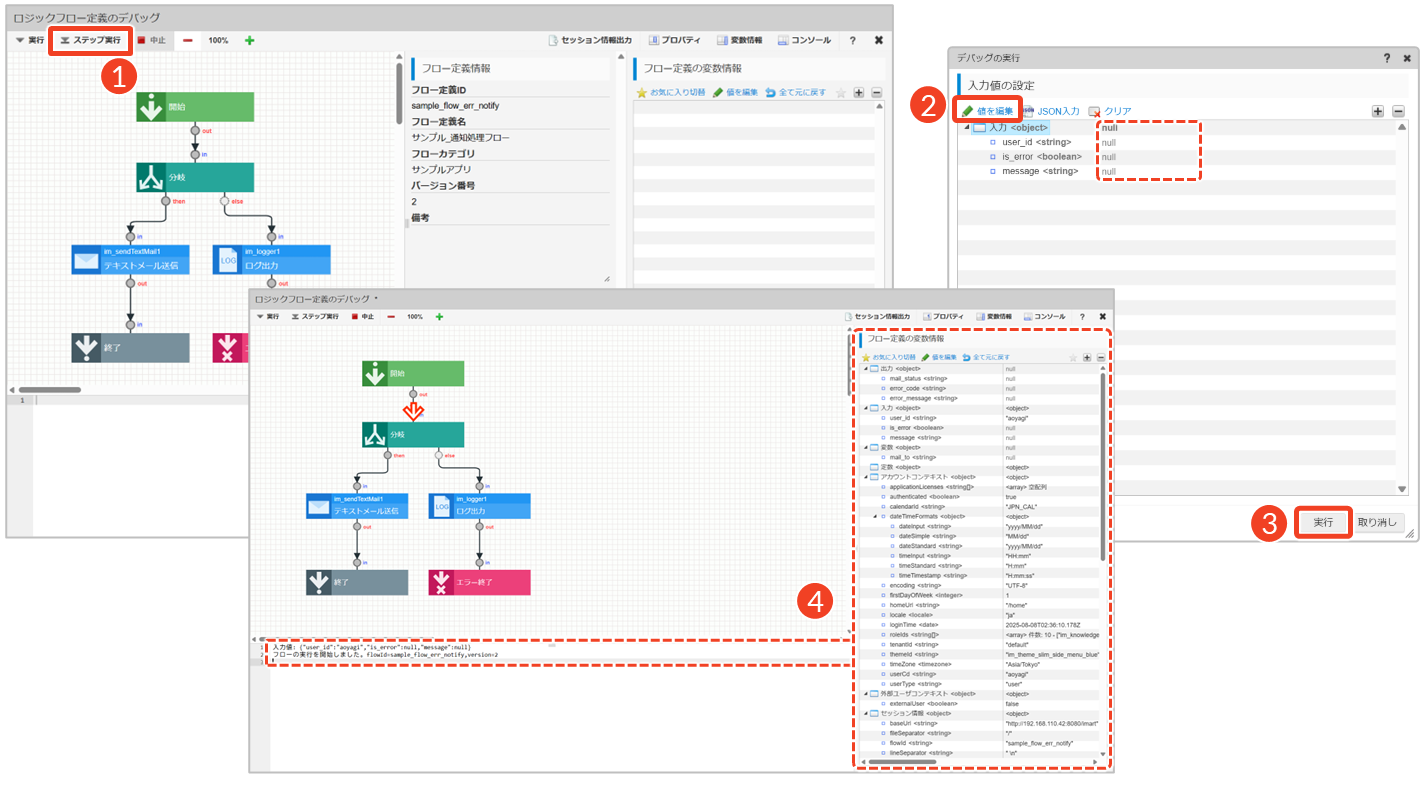The height and width of the screenshot is (785, 1425).
Task: Open JSON入力 in the input settings dialog
Action: 1051,111
